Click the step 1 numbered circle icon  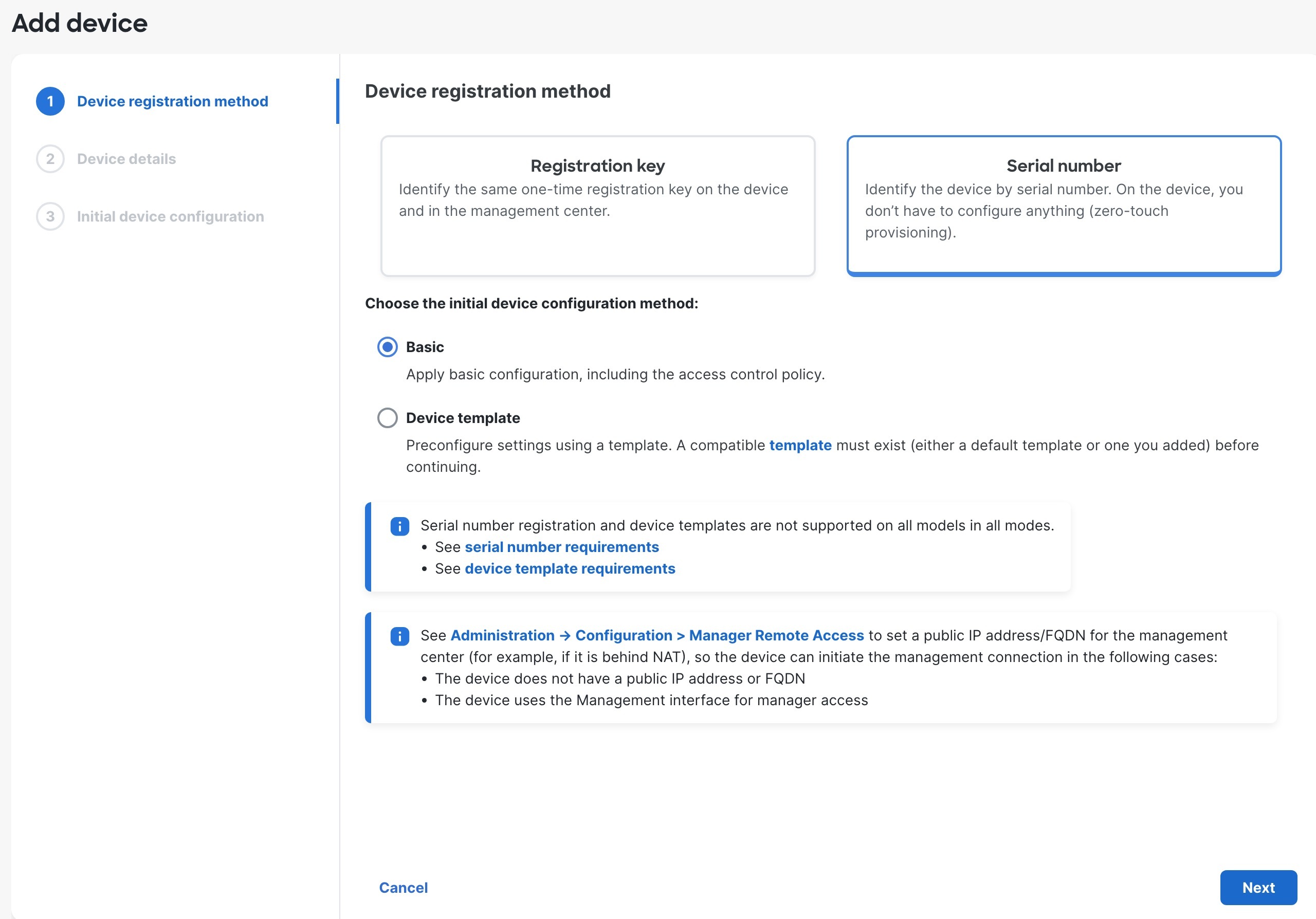click(x=50, y=101)
